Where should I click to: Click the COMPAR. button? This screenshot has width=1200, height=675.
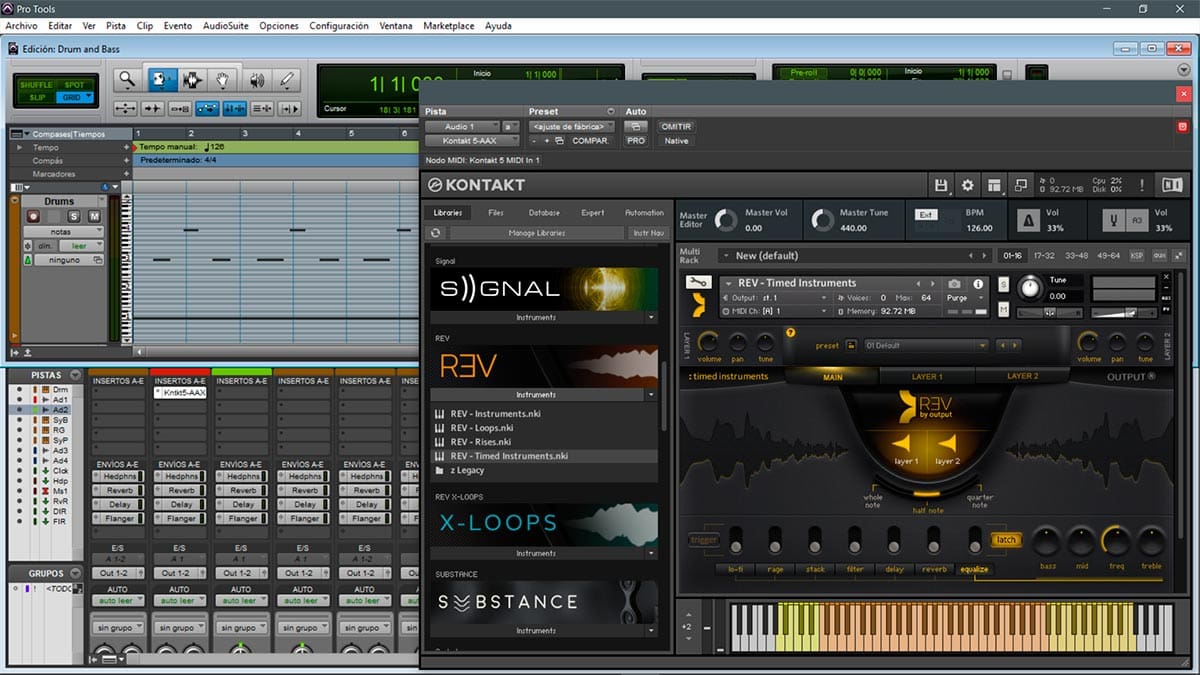pos(590,141)
